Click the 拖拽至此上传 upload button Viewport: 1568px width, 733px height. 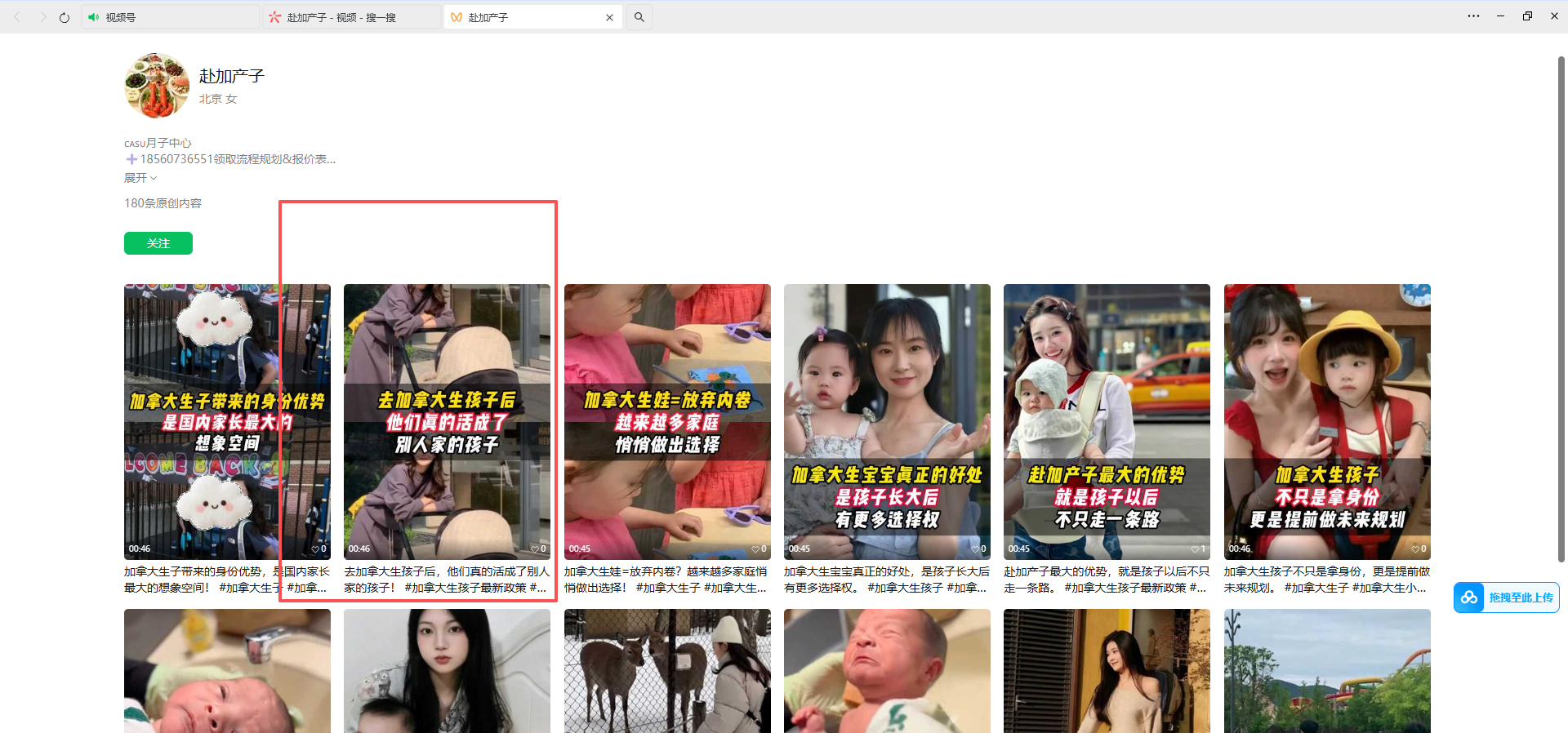(1507, 598)
